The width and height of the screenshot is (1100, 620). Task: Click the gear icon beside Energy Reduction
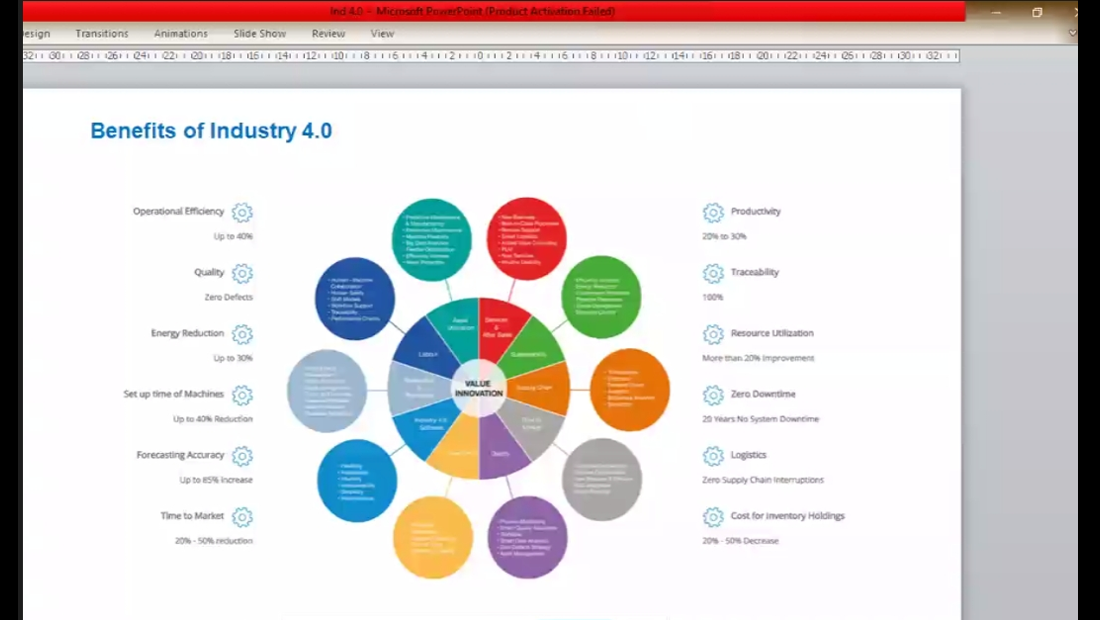point(242,334)
